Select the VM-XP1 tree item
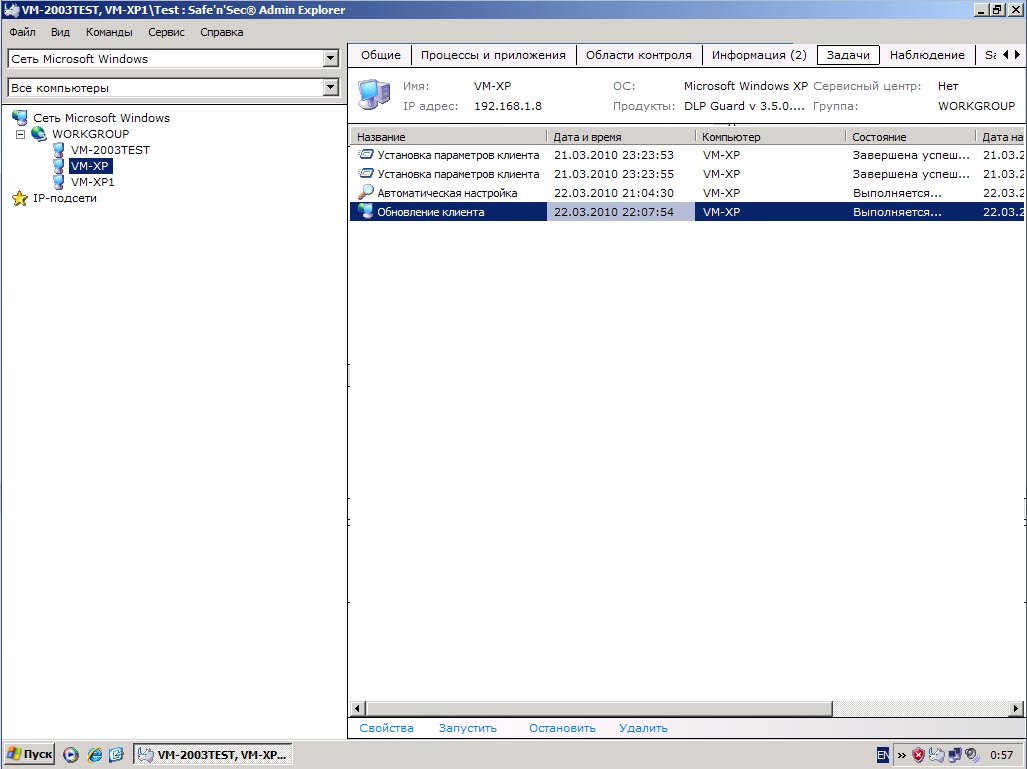This screenshot has height=769, width=1027. tap(92, 182)
